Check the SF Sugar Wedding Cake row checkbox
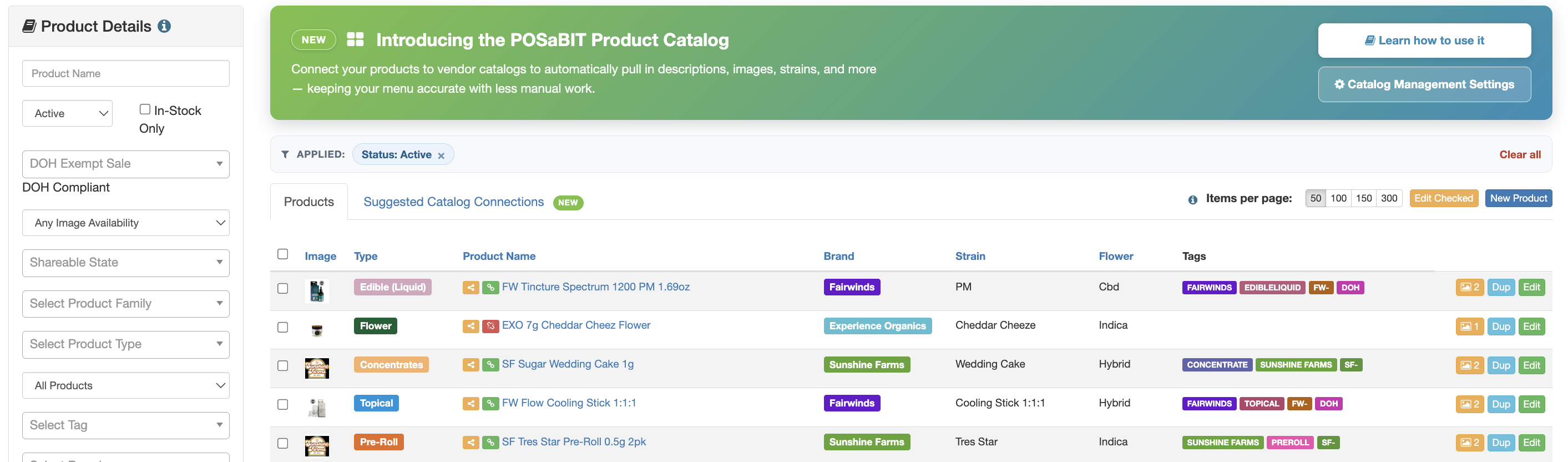This screenshot has height=462, width=1568. pos(282,366)
